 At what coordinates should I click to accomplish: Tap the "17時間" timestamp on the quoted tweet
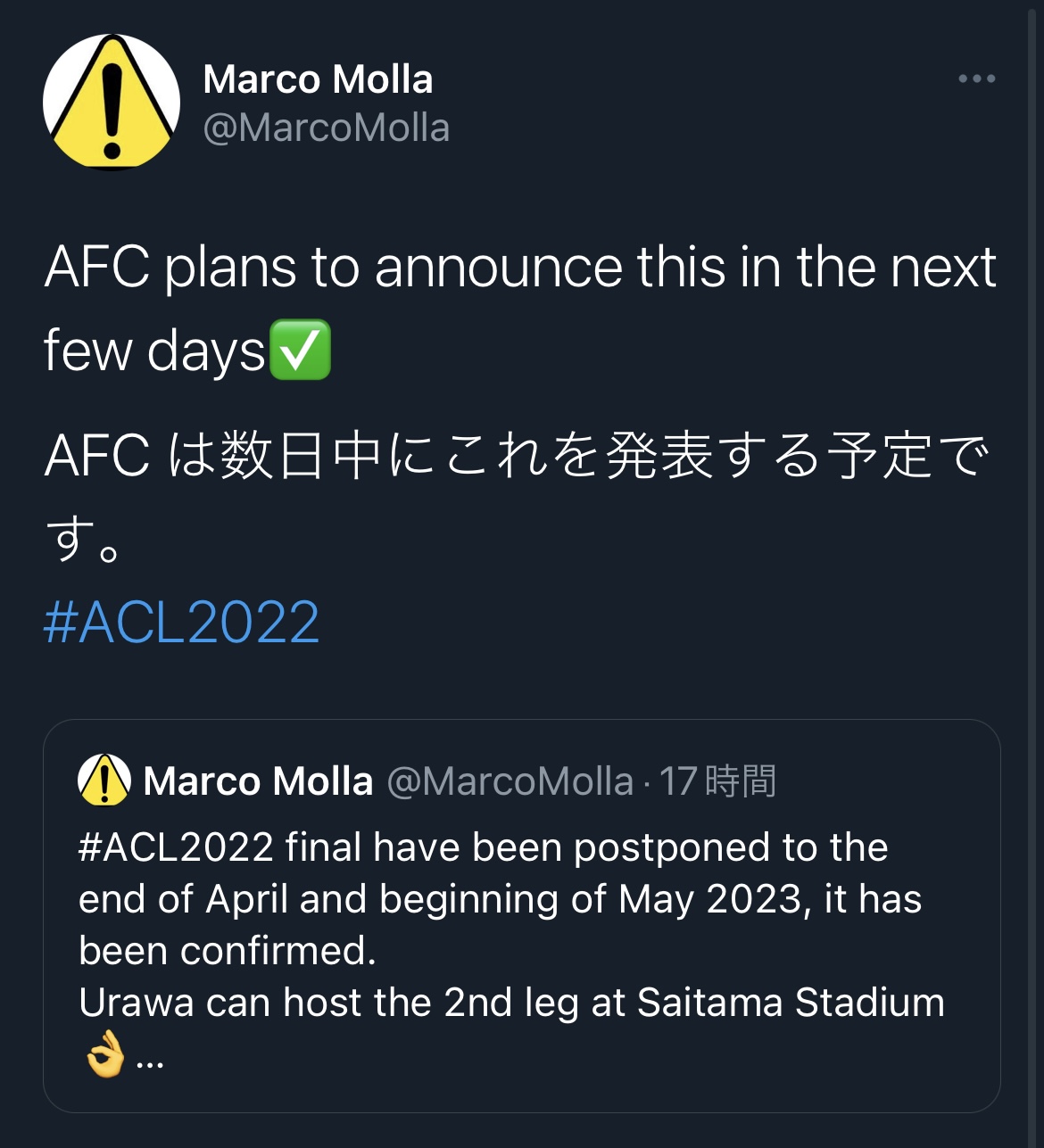pyautogui.click(x=717, y=781)
